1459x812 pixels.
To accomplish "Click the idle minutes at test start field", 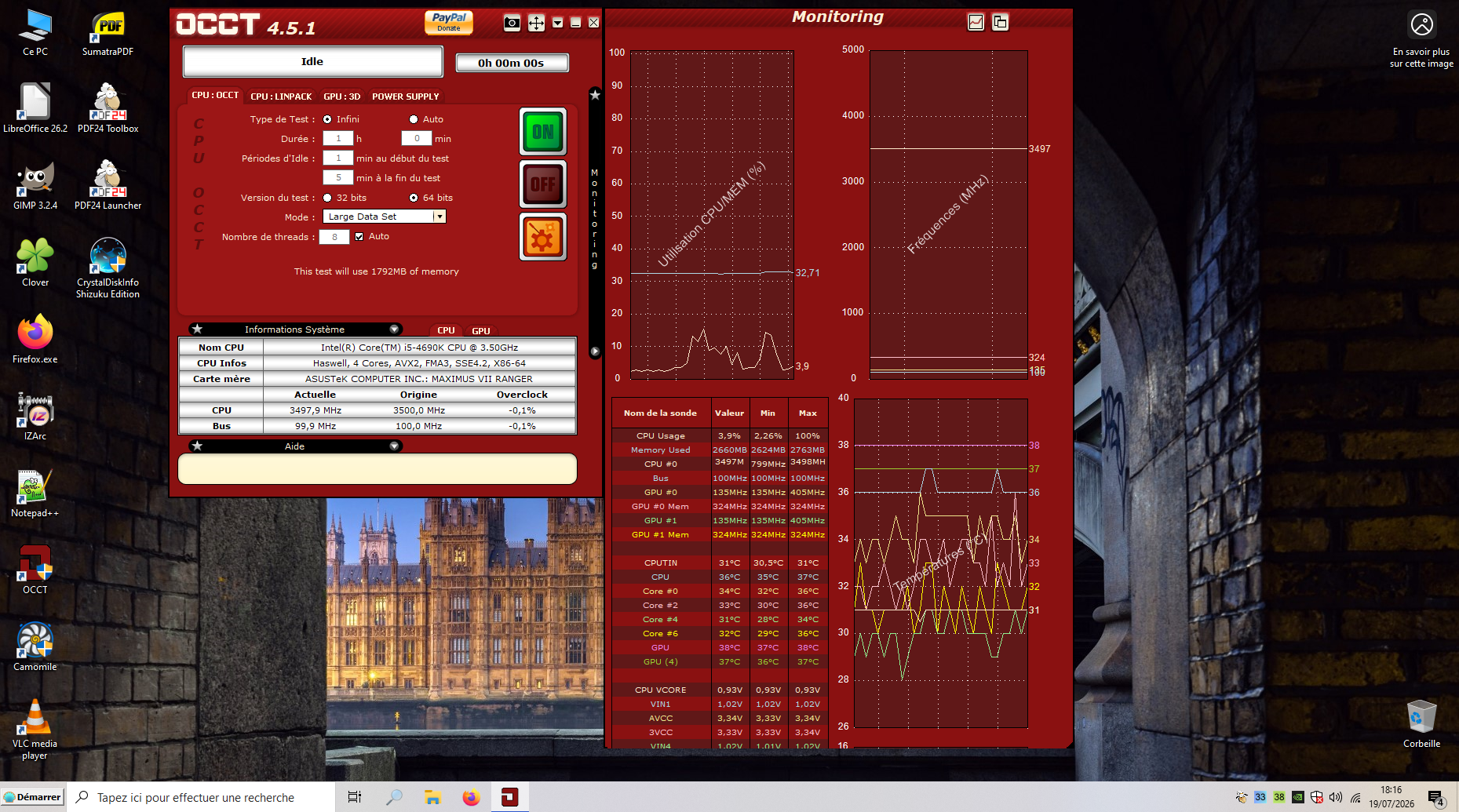I will [x=338, y=158].
